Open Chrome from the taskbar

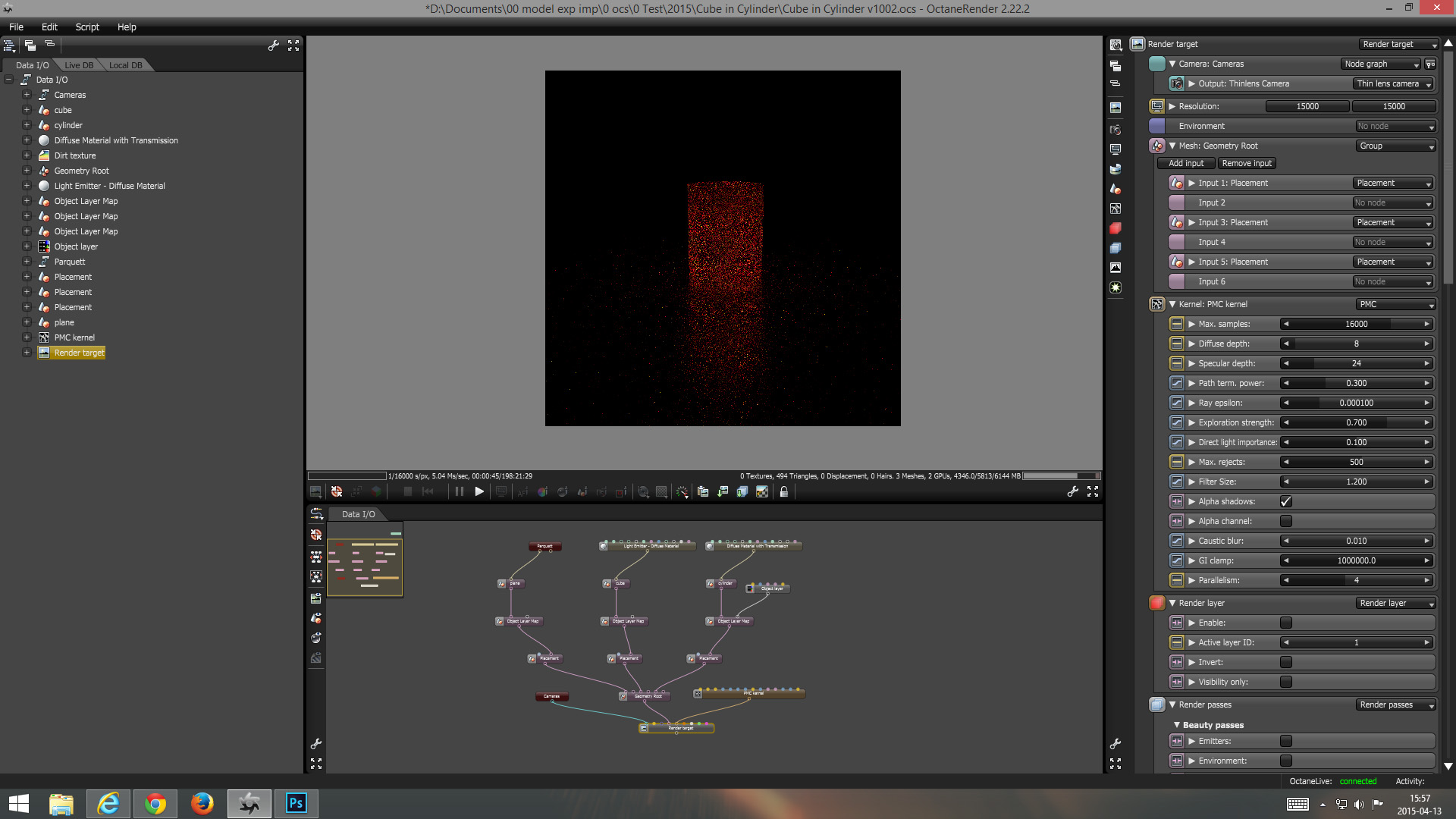[x=155, y=803]
